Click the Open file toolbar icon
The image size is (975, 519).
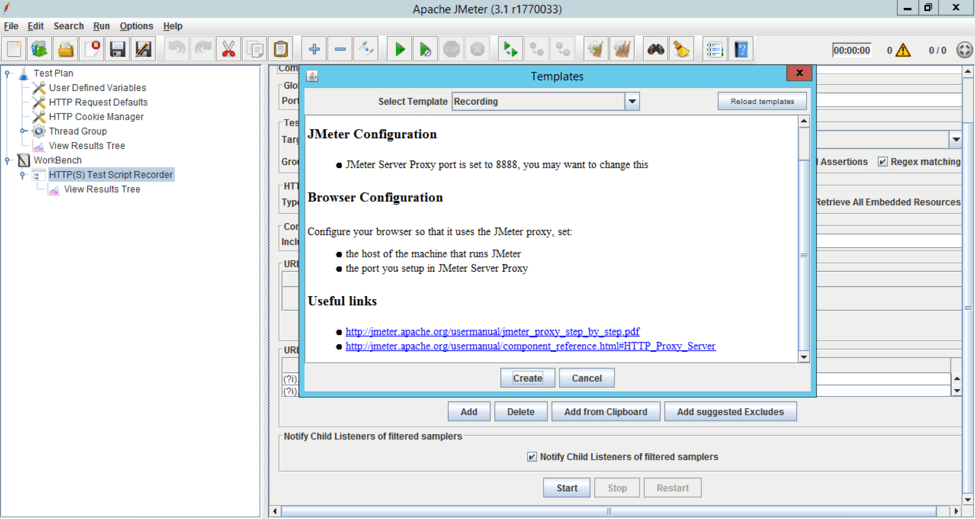click(66, 49)
